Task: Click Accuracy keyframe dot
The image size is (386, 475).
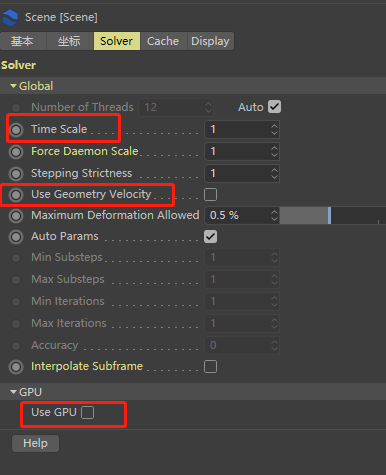Action: click(16, 346)
